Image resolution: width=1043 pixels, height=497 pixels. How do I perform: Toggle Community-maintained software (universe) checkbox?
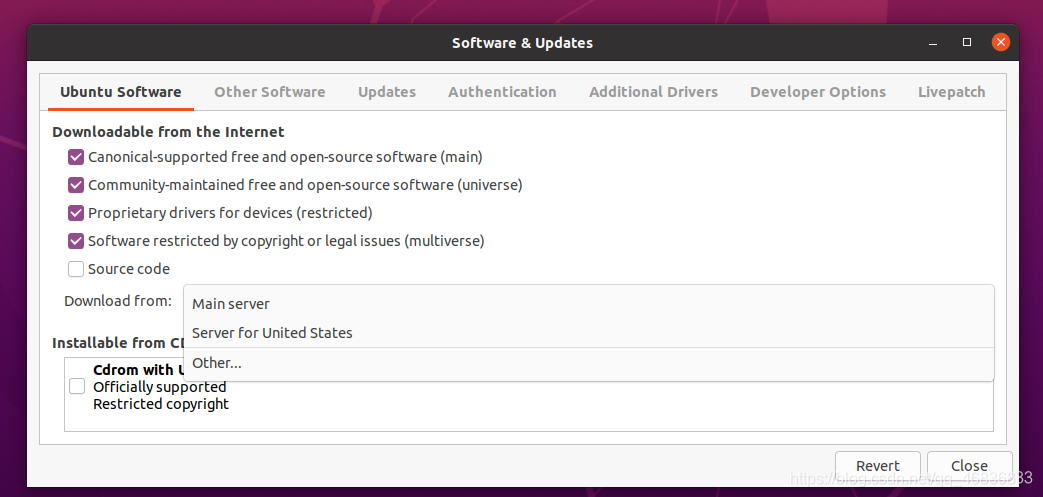[76, 185]
